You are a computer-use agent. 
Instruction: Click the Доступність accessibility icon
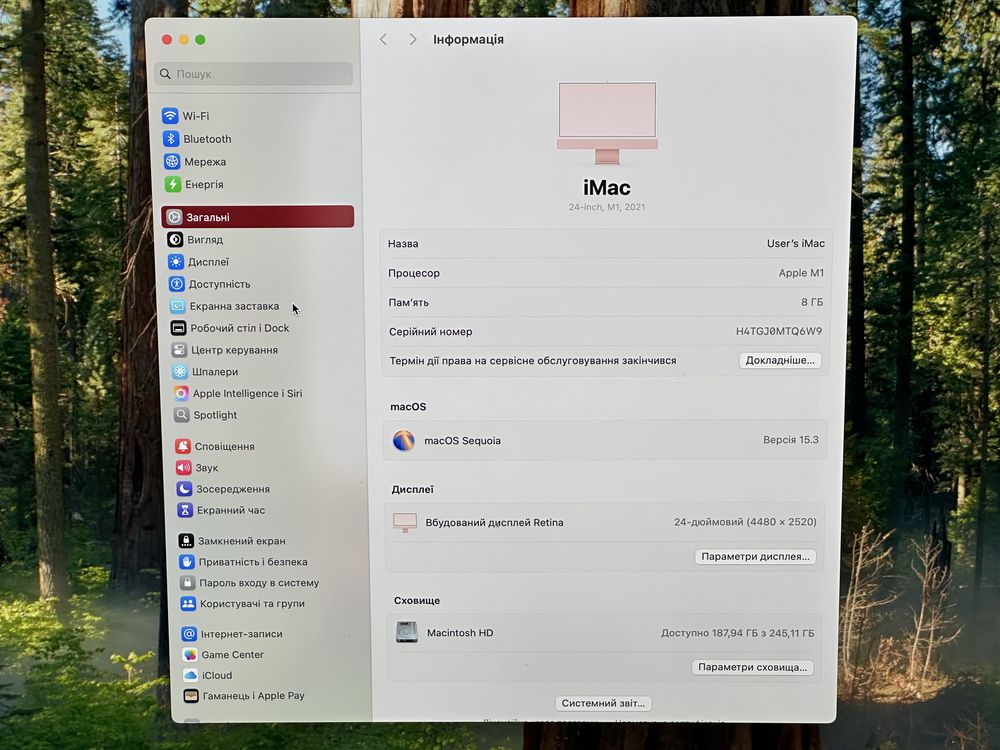[x=177, y=284]
